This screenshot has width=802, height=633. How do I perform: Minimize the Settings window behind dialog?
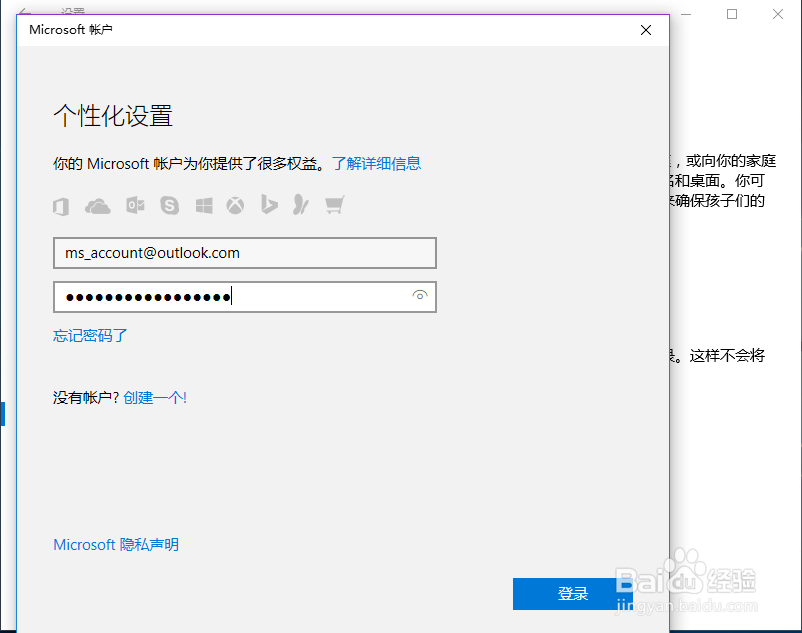(686, 14)
